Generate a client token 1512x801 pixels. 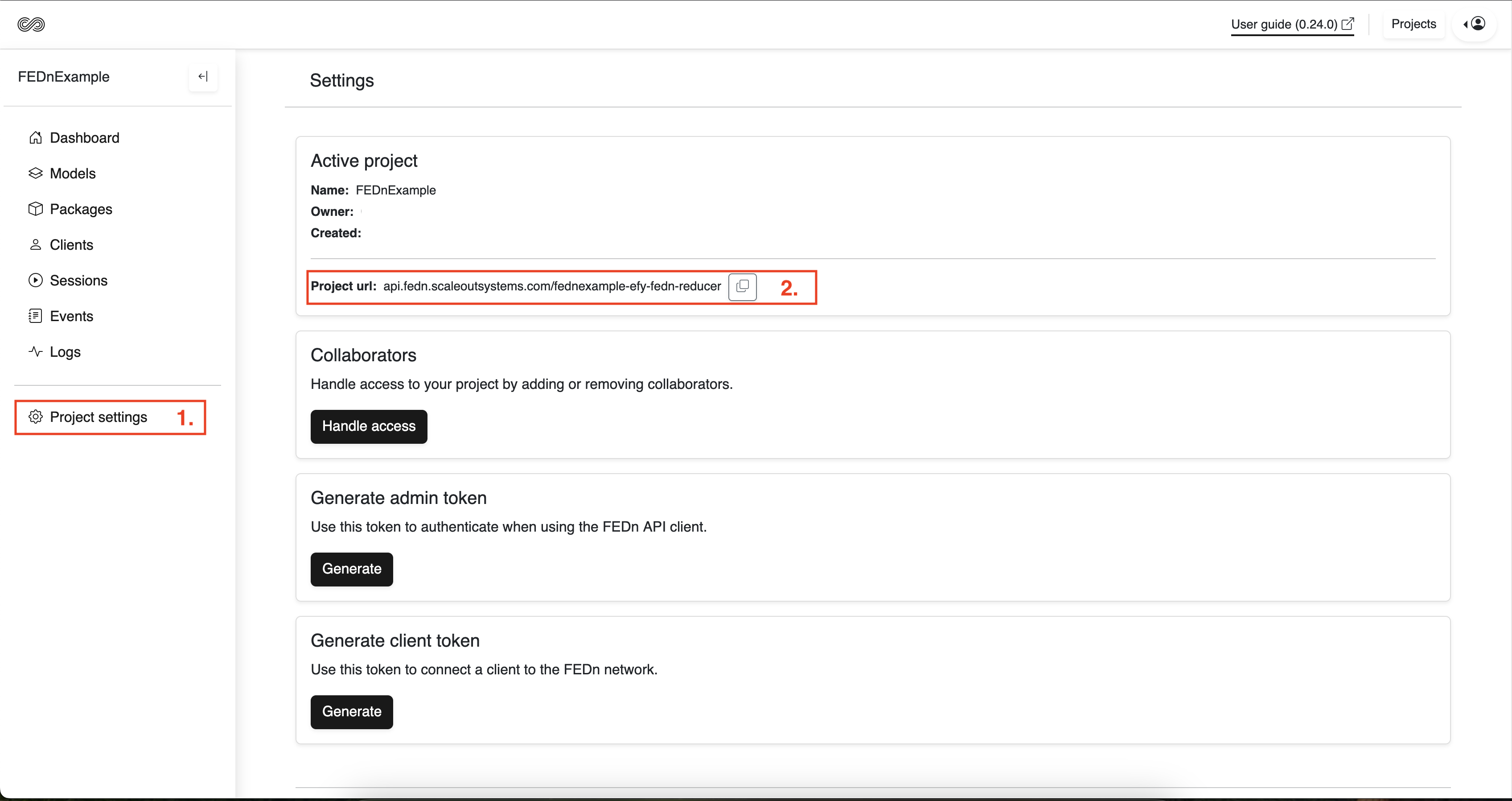352,712
